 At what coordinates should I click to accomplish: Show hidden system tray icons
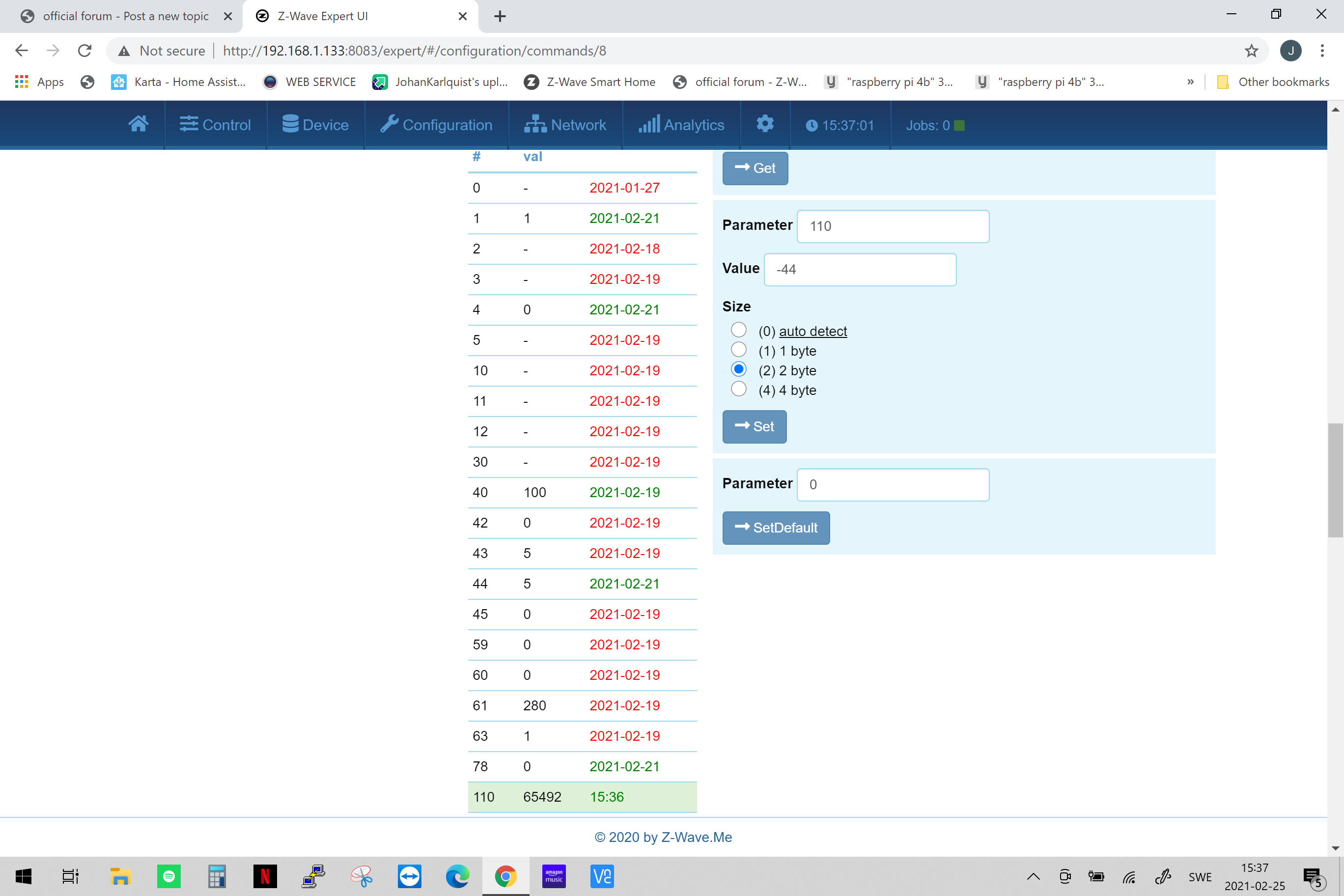tap(1033, 876)
